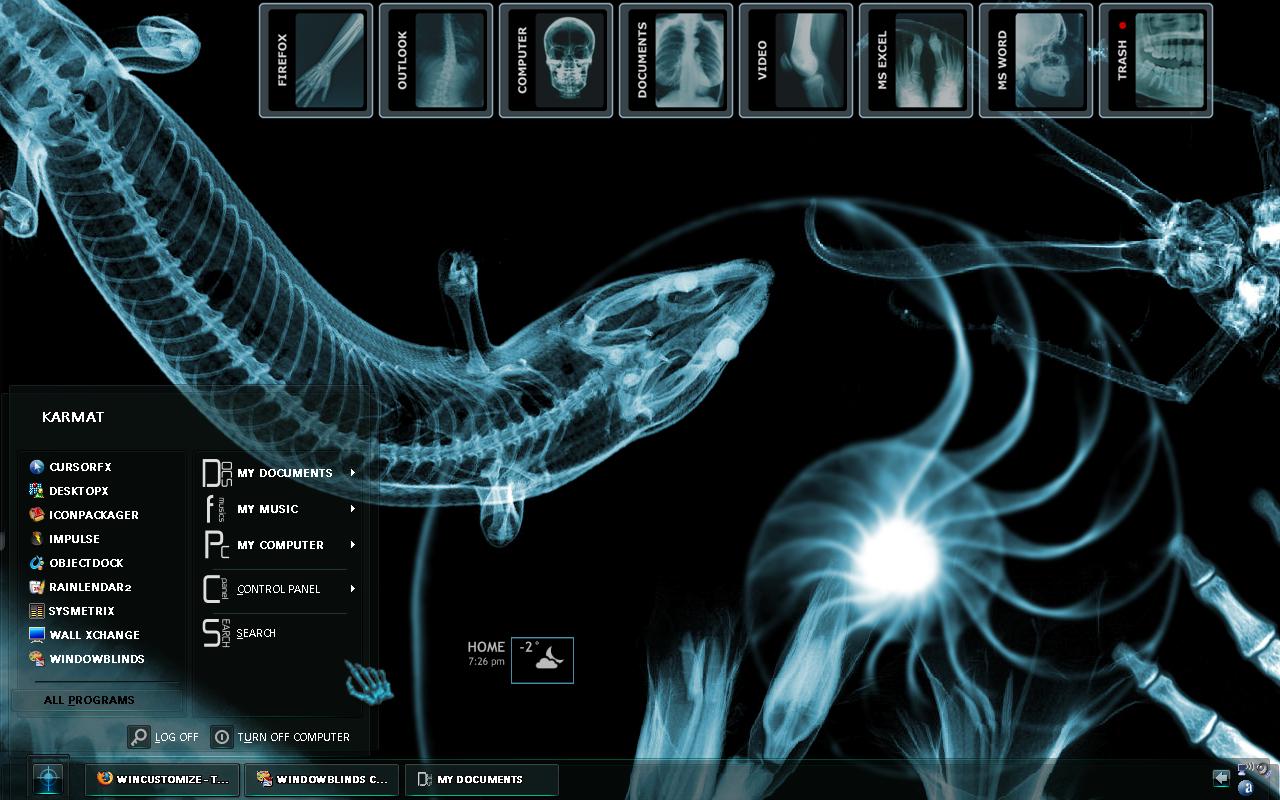Viewport: 1280px width, 800px height.
Task: Switch to My Documents taskbar window
Action: pos(481,779)
